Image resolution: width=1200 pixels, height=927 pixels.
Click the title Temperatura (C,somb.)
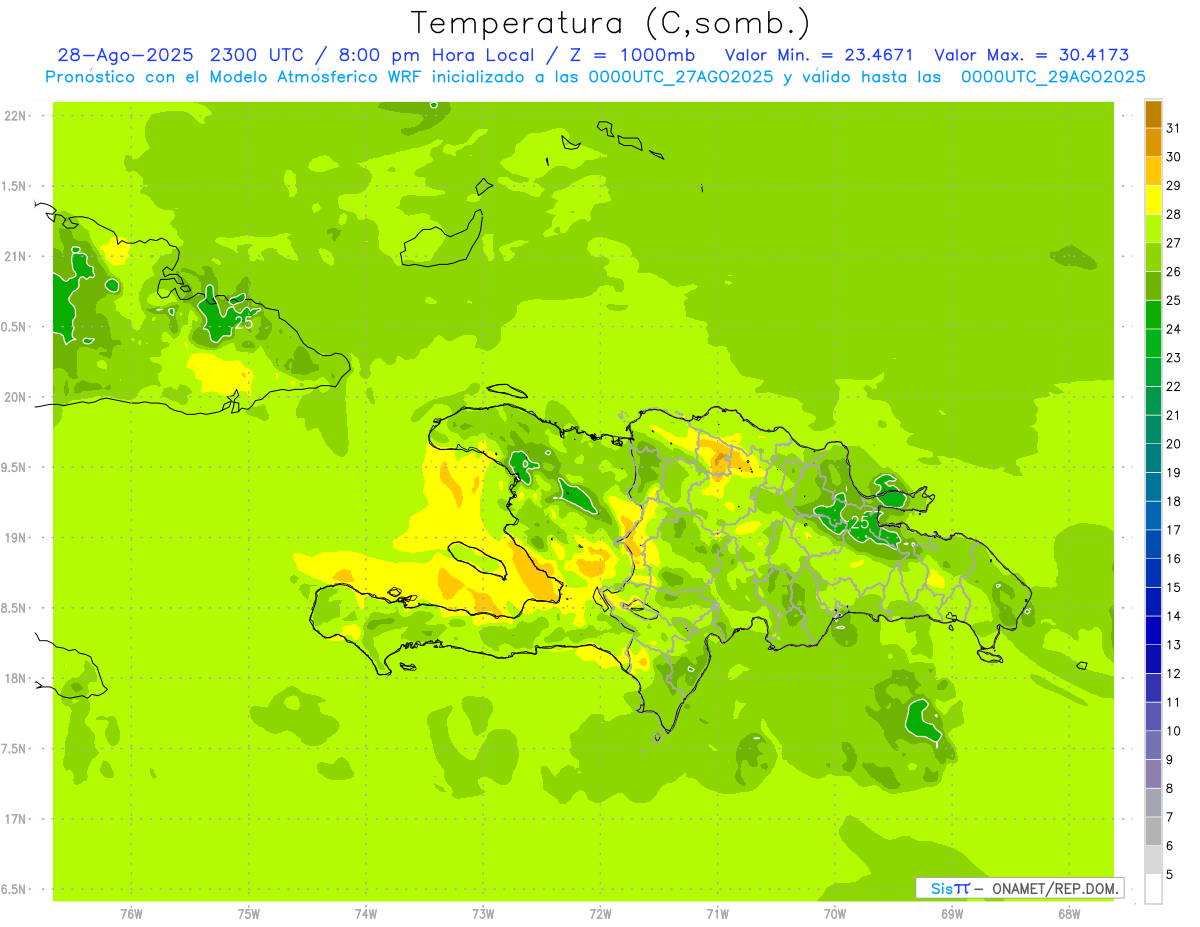pyautogui.click(x=610, y=22)
